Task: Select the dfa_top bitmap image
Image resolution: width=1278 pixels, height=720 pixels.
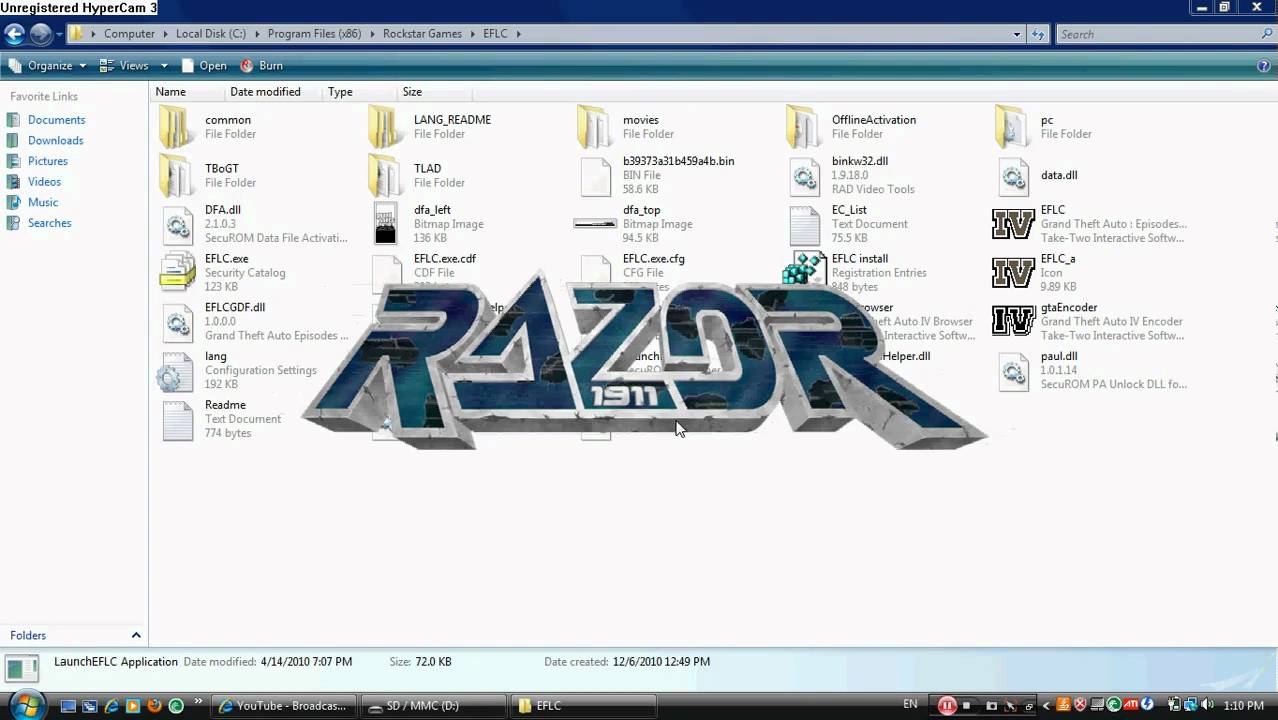Action: (634, 225)
